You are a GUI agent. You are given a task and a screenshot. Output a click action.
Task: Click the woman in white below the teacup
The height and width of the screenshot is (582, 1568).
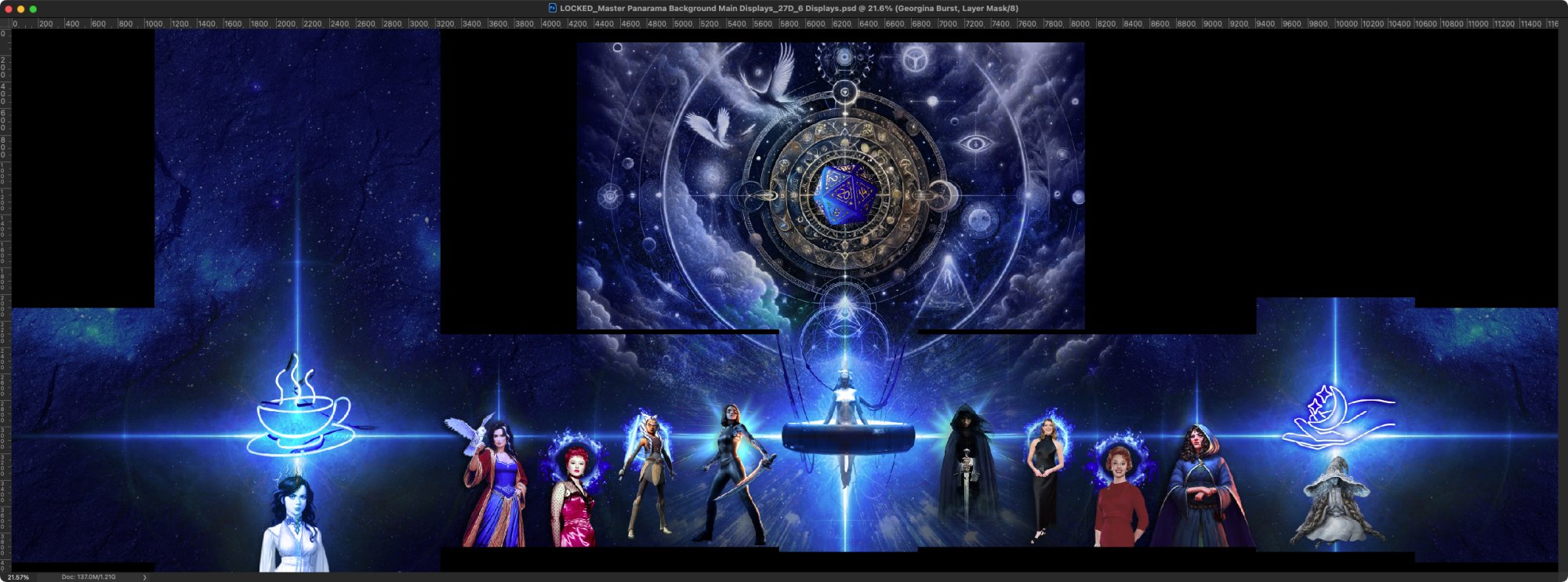coord(294,523)
